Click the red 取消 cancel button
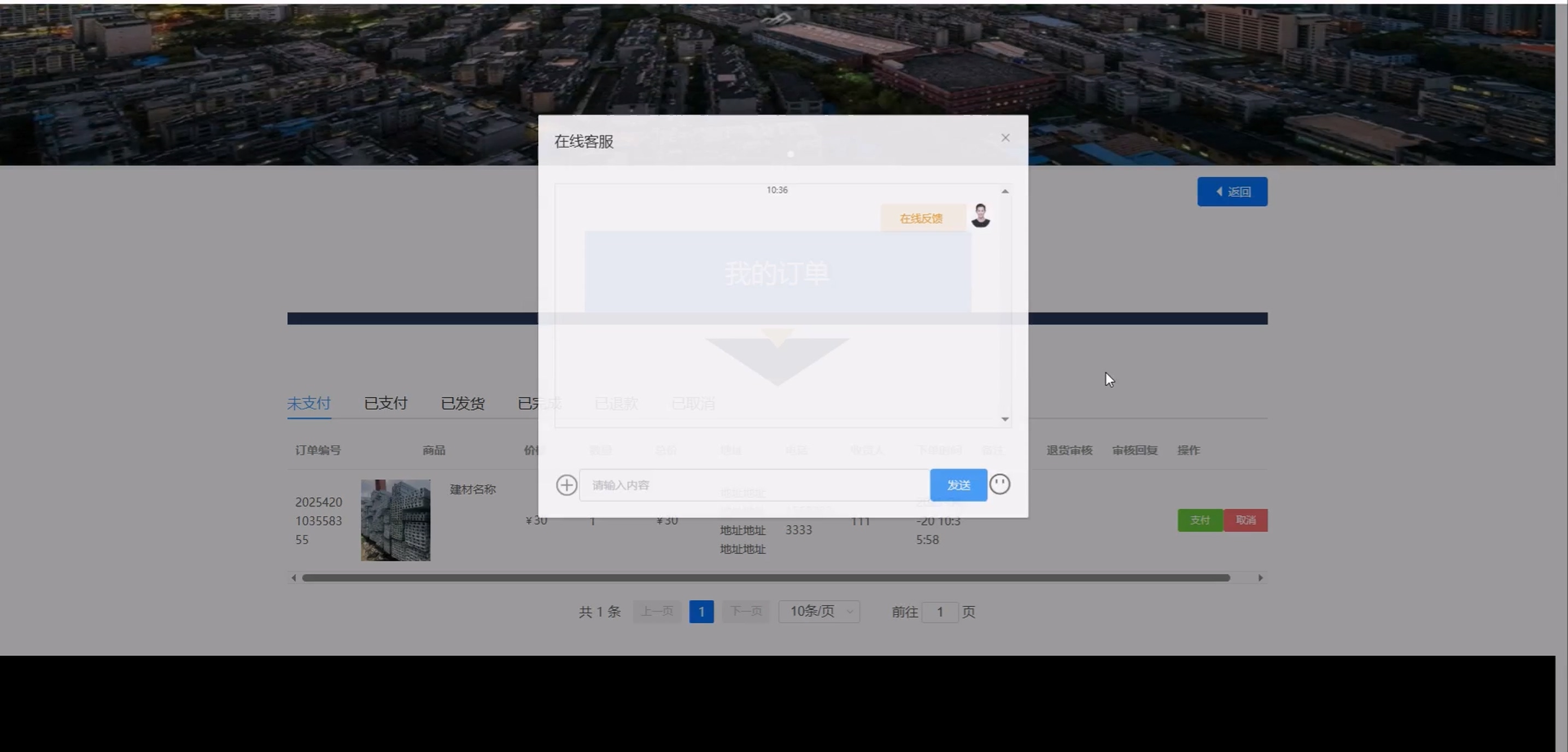The width and height of the screenshot is (1568, 752). 1245,520
